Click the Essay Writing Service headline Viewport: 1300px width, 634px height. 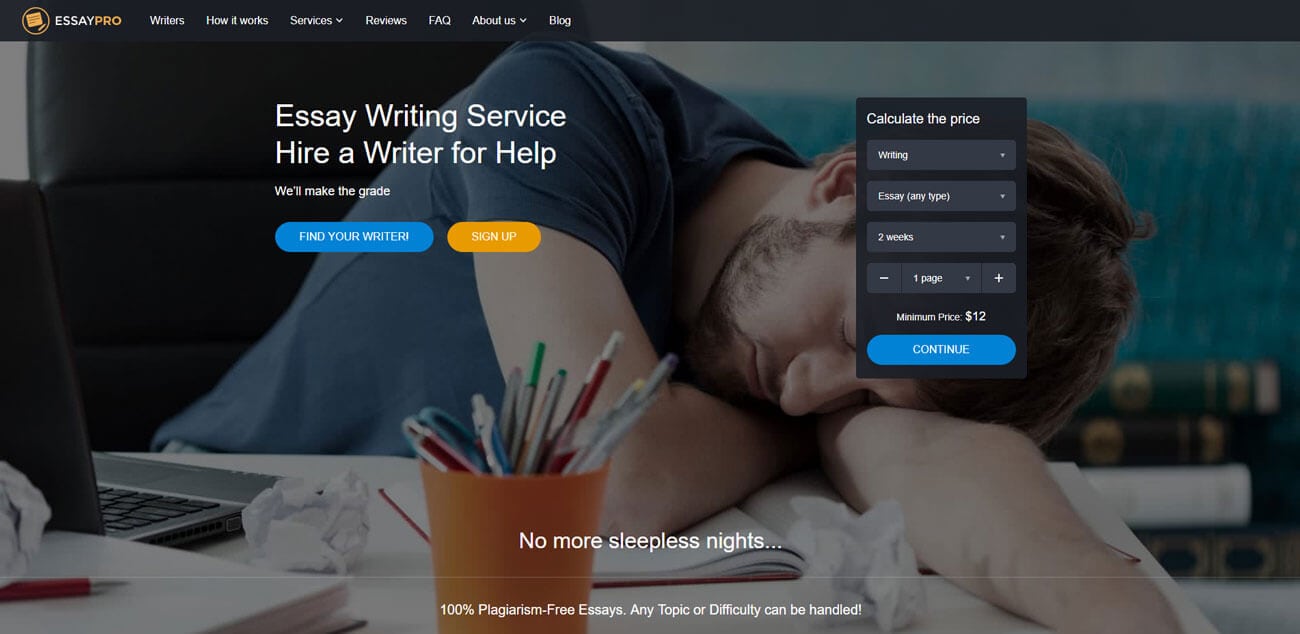(x=420, y=116)
